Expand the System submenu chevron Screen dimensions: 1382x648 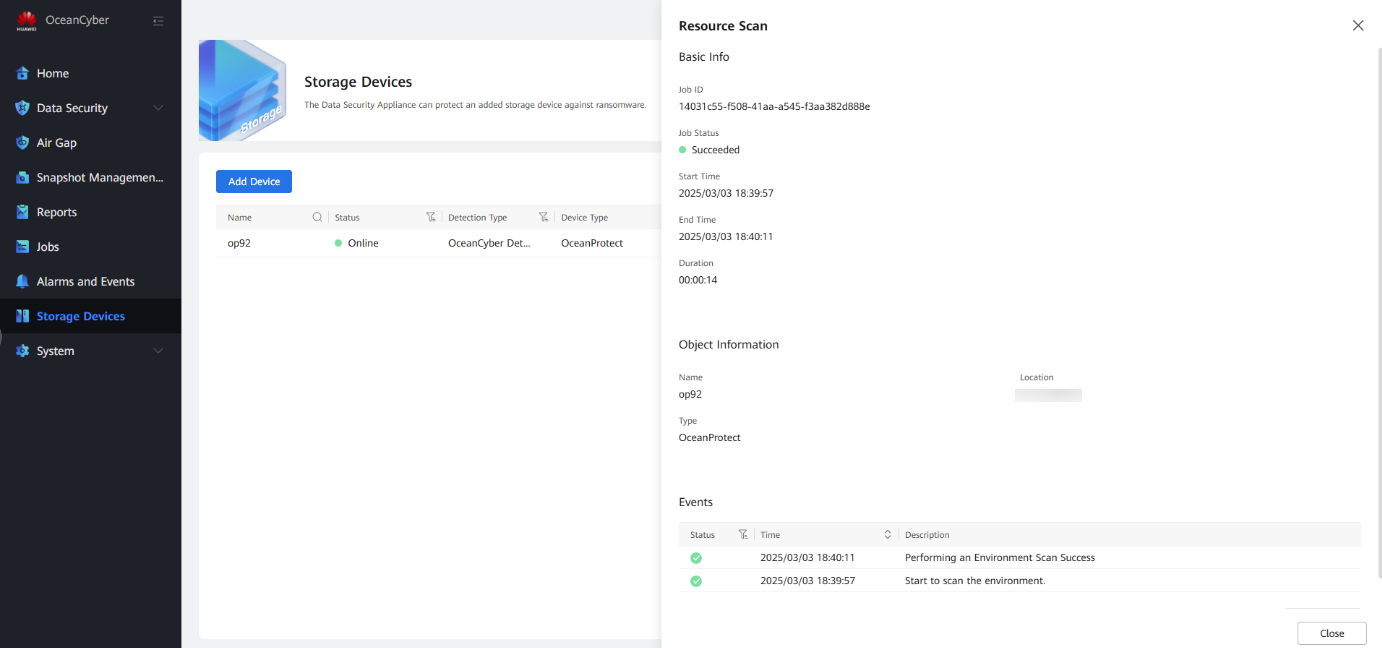(x=158, y=351)
